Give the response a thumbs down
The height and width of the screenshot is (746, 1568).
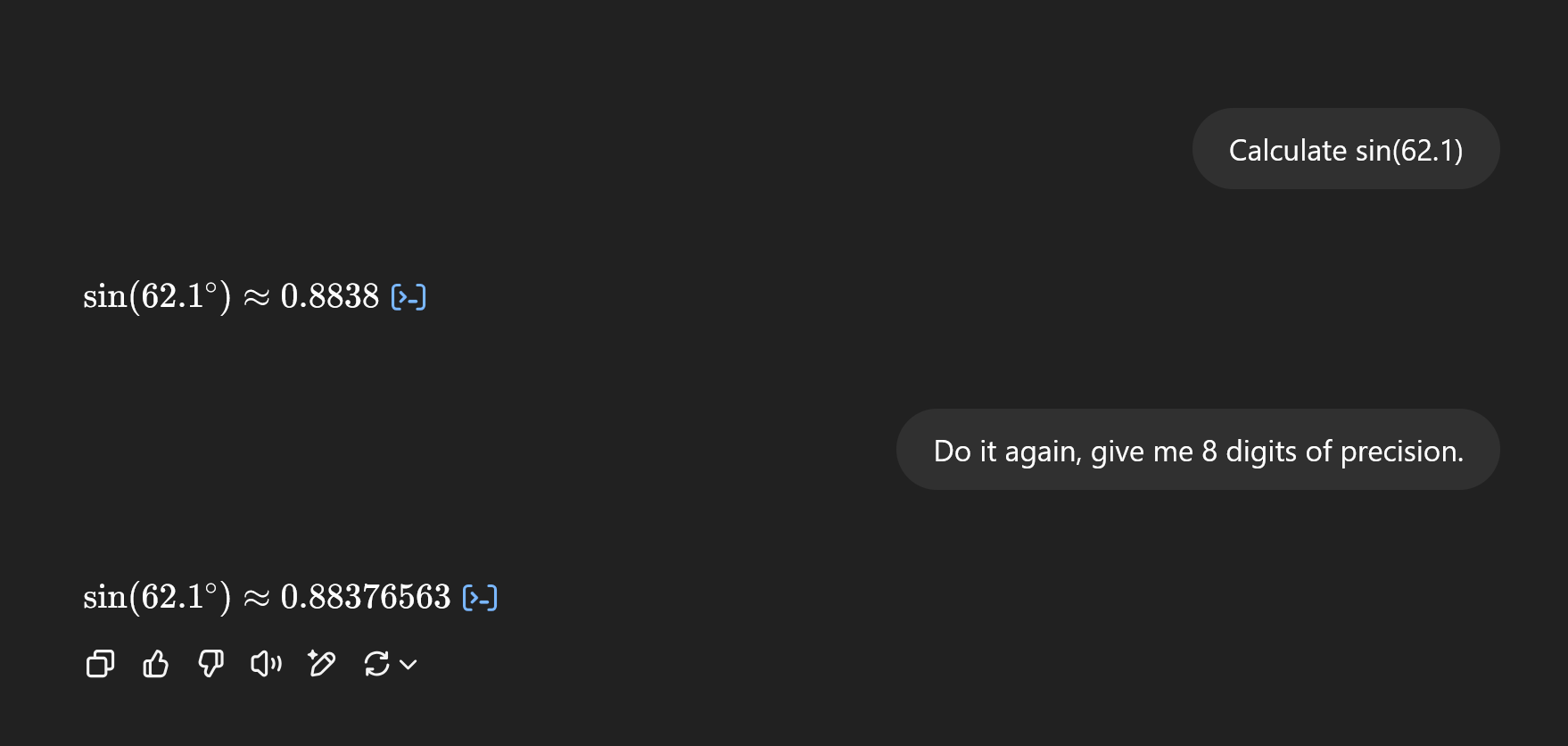coord(210,664)
